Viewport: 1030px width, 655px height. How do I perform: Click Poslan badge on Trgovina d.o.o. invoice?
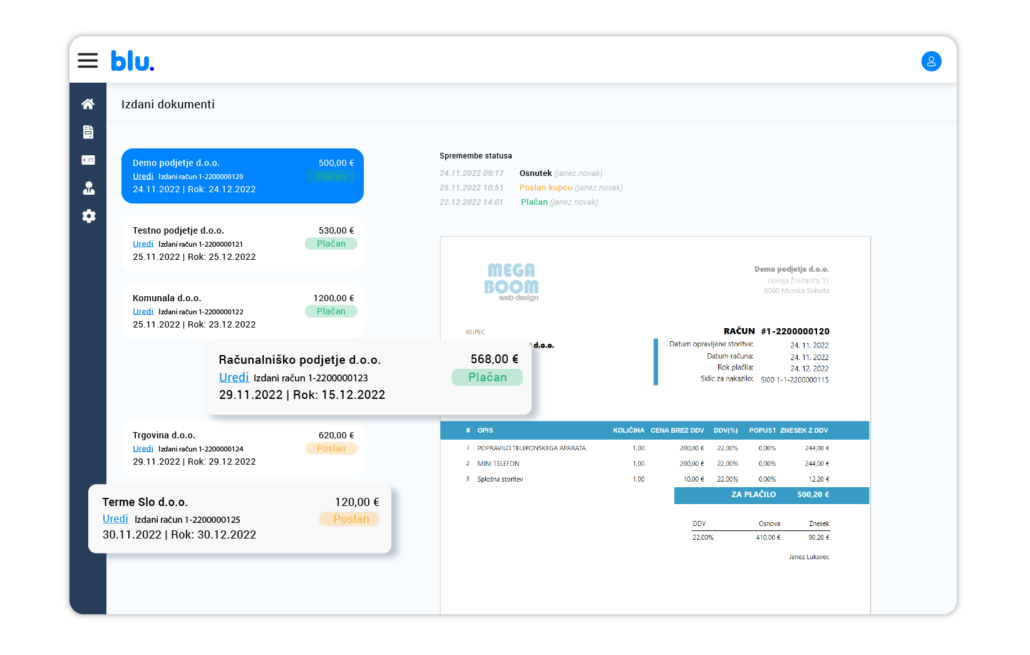coord(330,449)
